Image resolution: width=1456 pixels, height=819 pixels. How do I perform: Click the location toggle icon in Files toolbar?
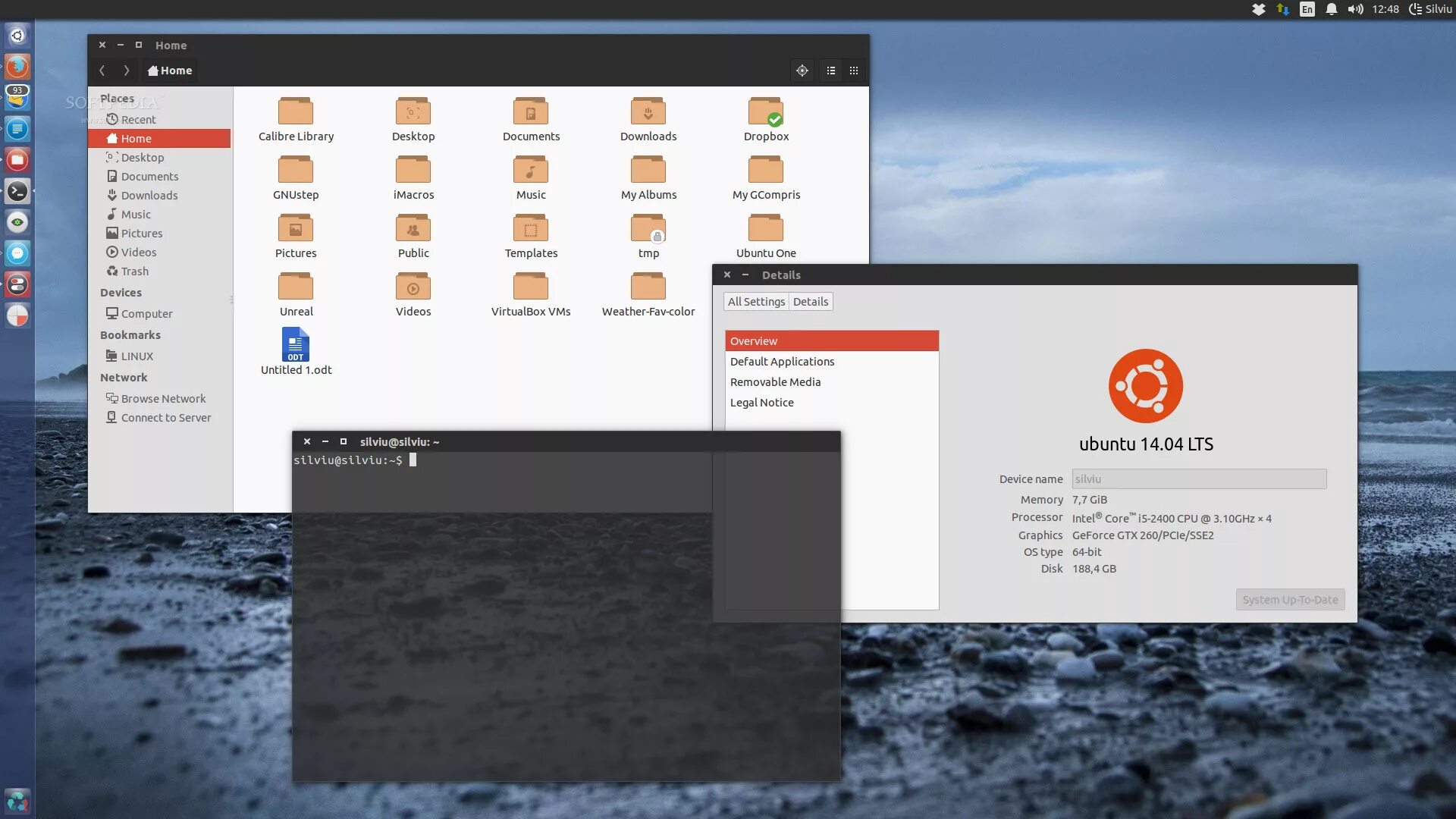pos(802,71)
